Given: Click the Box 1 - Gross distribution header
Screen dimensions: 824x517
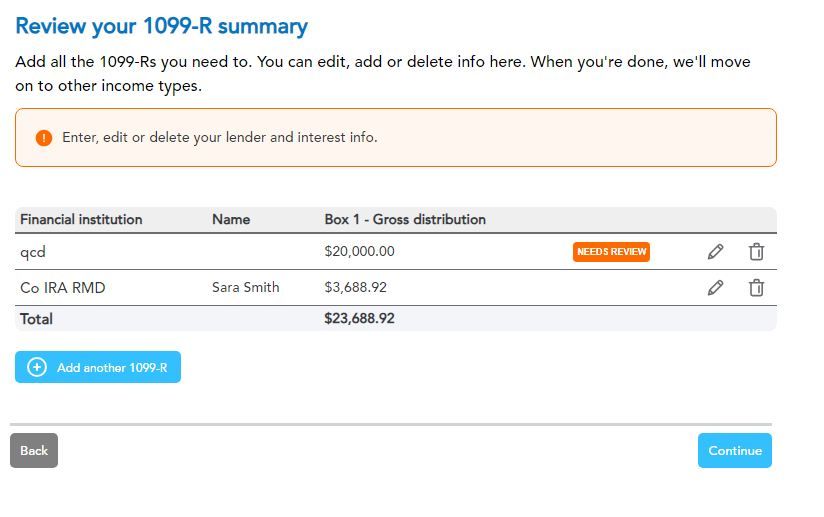Looking at the screenshot, I should [x=405, y=219].
